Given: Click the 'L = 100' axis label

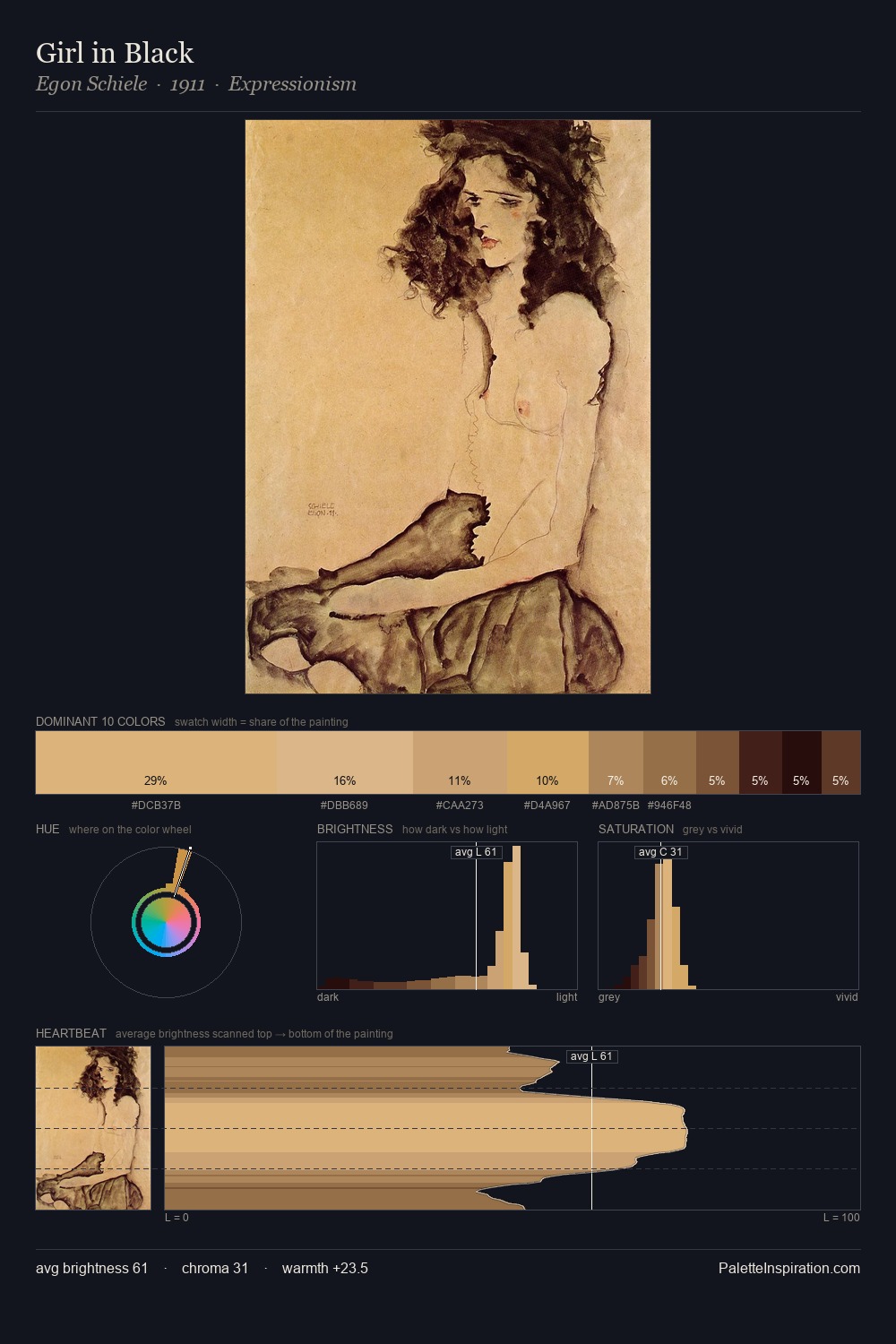Looking at the screenshot, I should (x=841, y=1218).
